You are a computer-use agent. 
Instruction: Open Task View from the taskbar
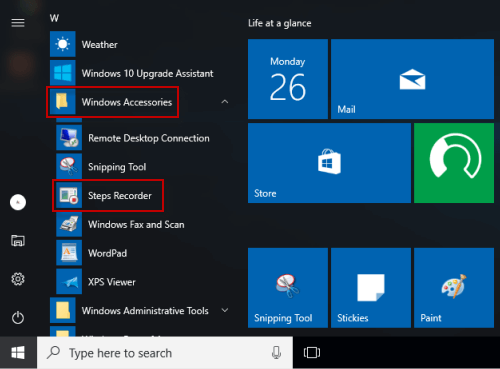coord(312,353)
